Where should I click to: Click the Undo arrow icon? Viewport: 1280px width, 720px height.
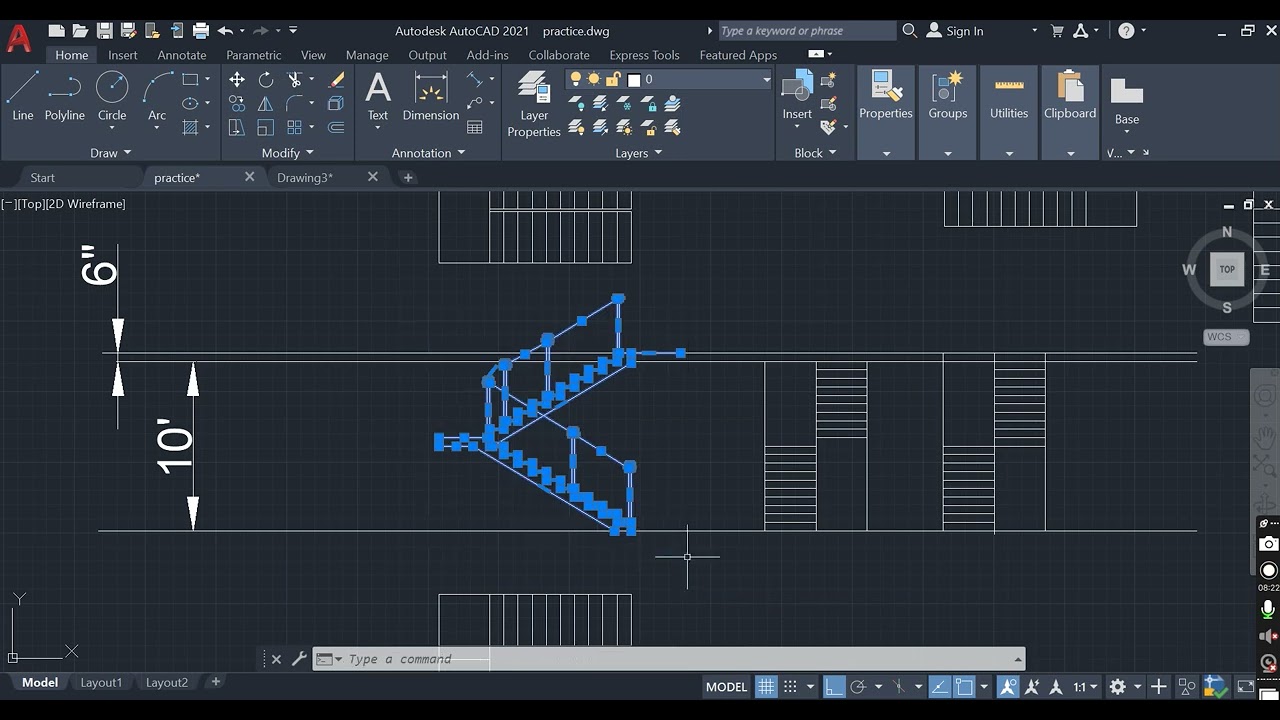(x=225, y=31)
